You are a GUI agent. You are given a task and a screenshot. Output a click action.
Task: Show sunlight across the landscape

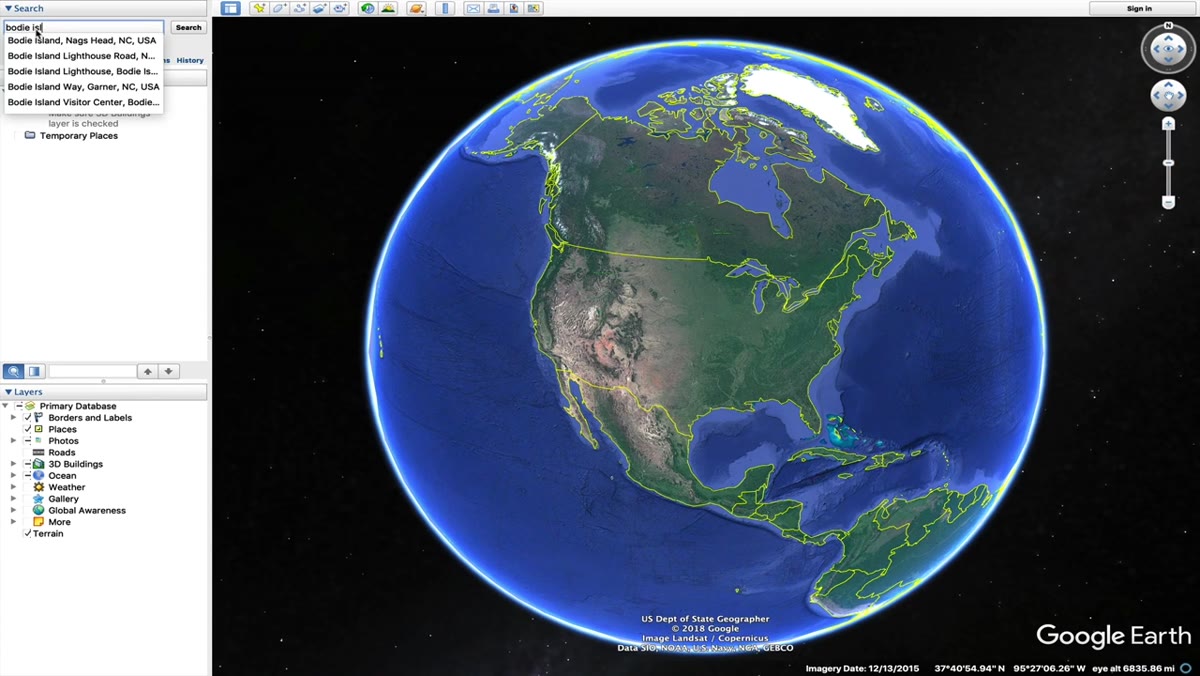388,8
